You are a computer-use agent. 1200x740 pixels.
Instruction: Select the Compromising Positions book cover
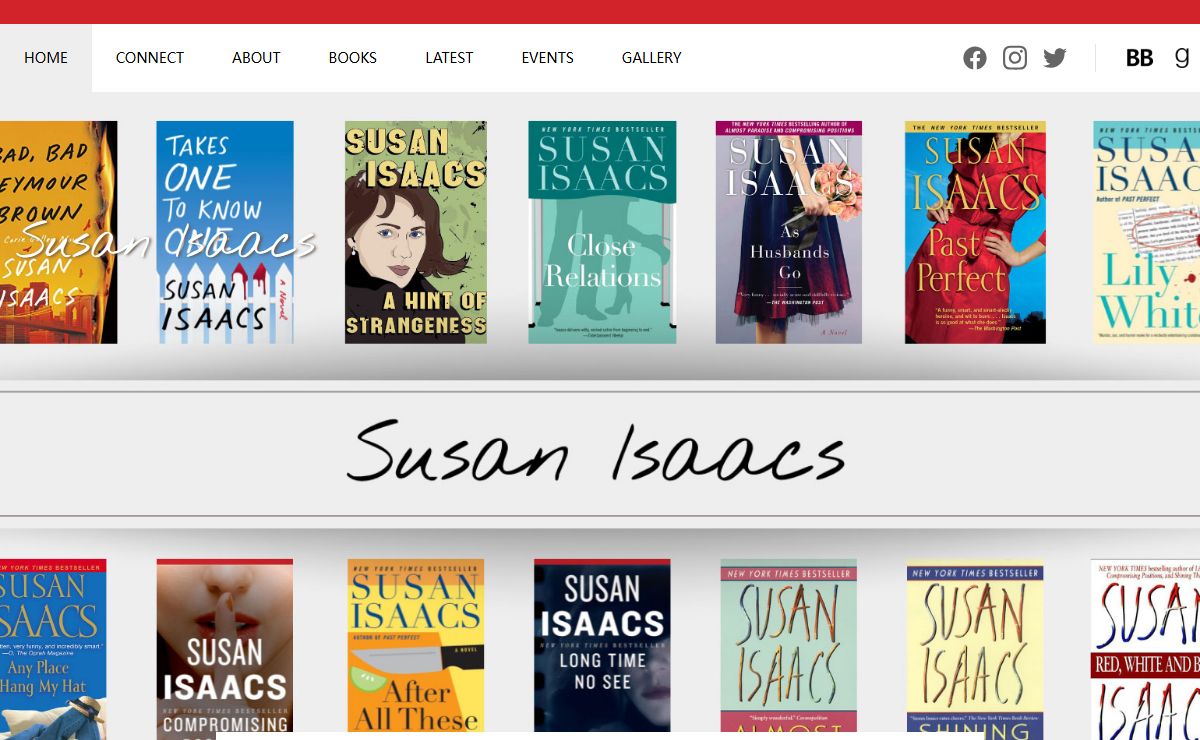click(225, 649)
